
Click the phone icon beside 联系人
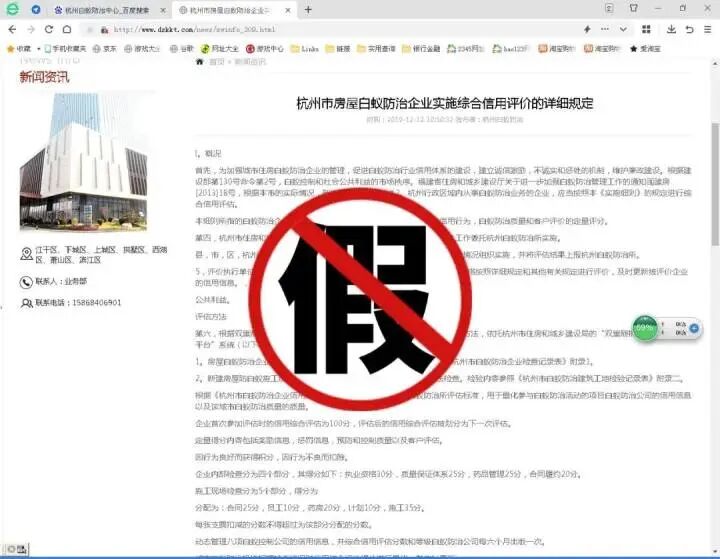(x=26, y=282)
